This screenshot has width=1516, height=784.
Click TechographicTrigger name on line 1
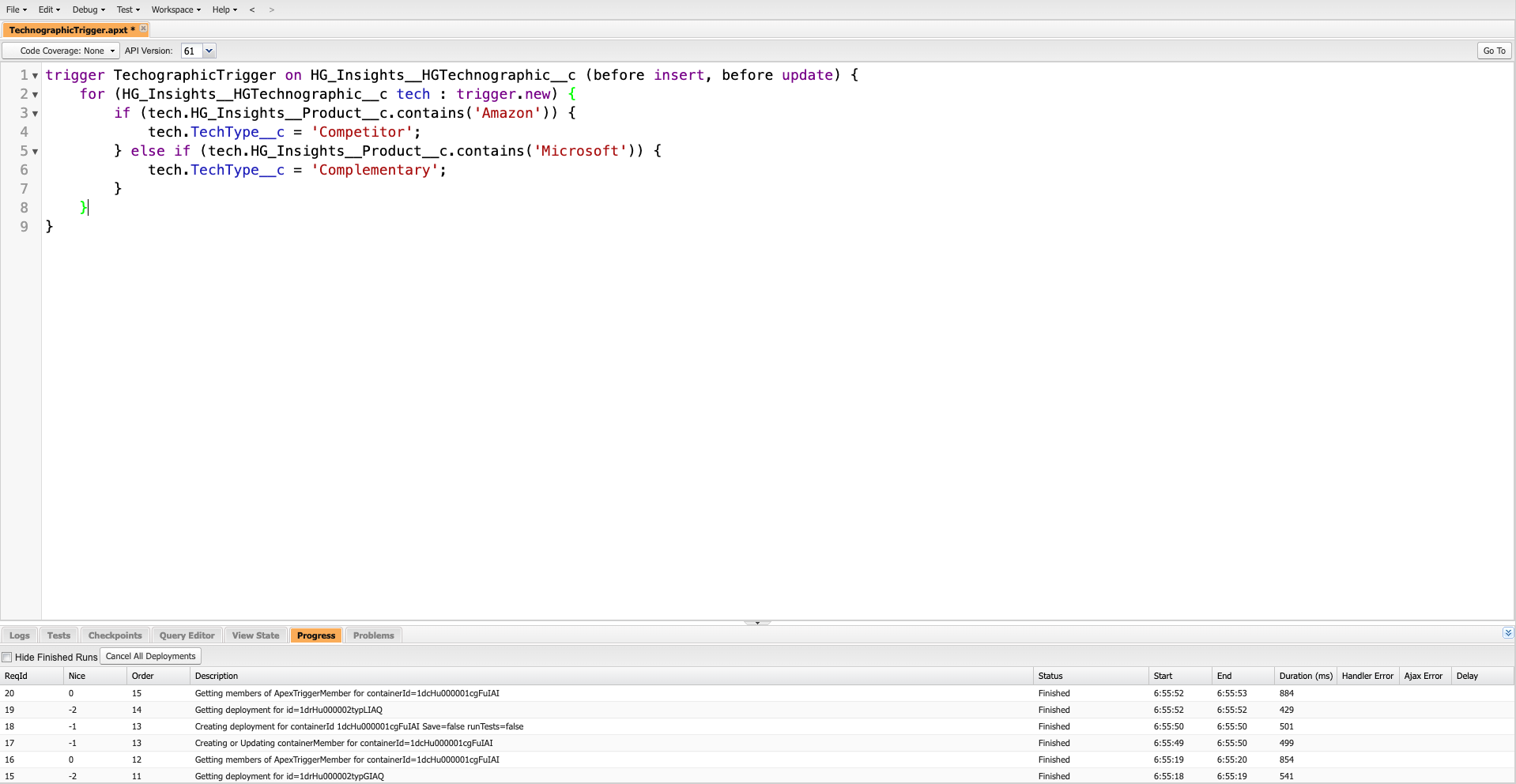click(x=195, y=75)
